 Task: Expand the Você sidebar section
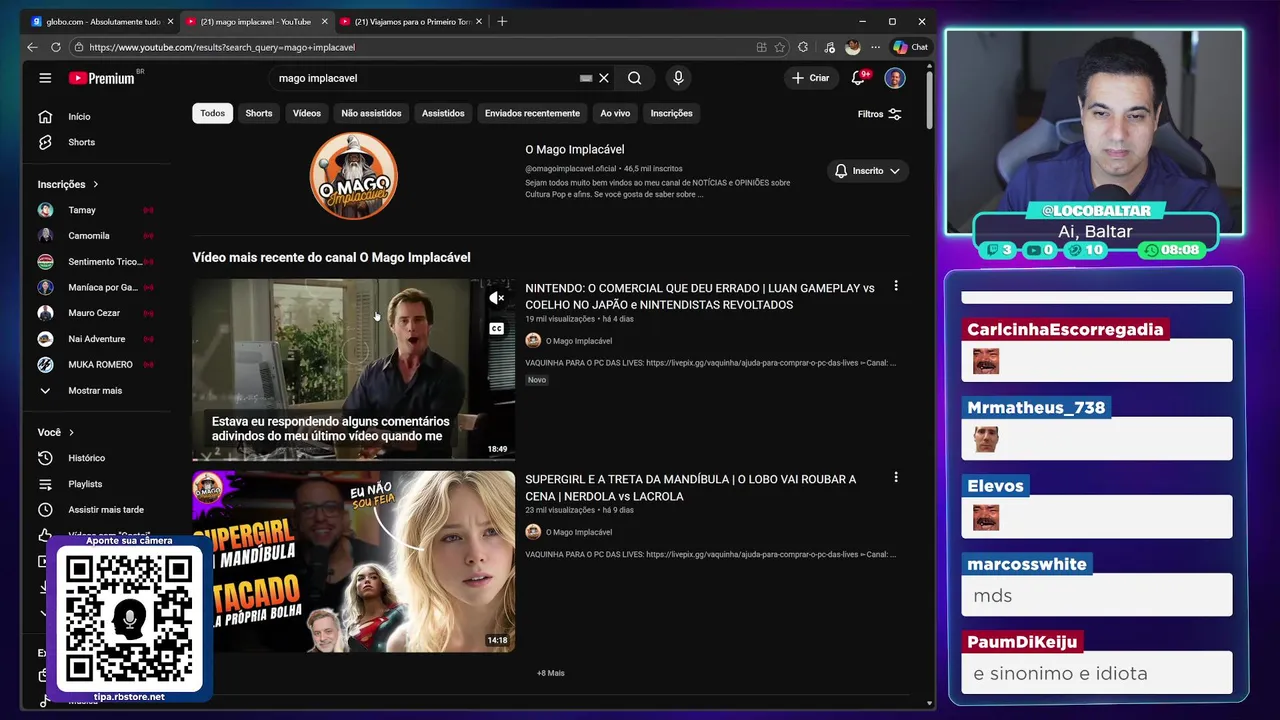pyautogui.click(x=56, y=432)
